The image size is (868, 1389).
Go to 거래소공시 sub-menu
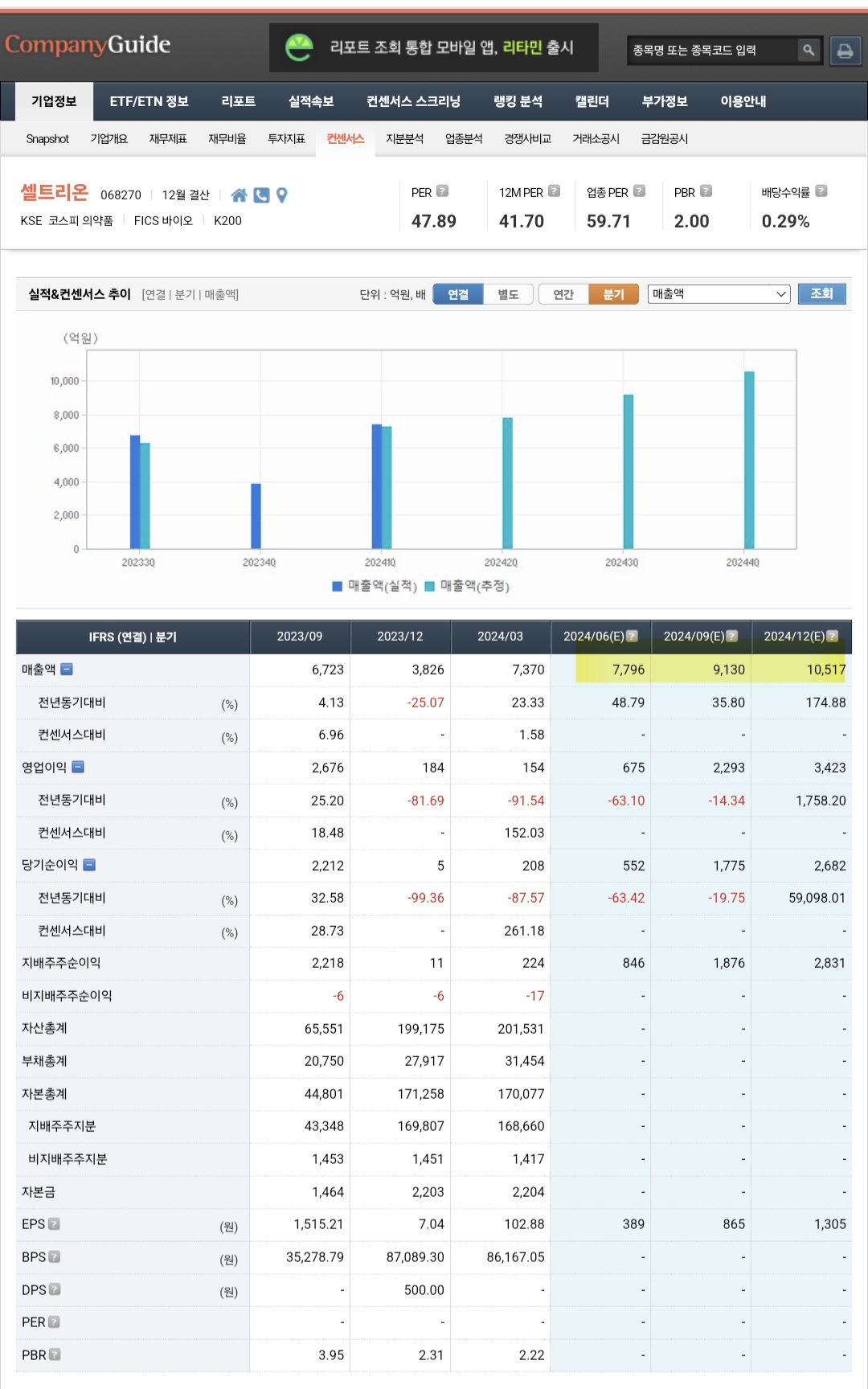click(596, 139)
